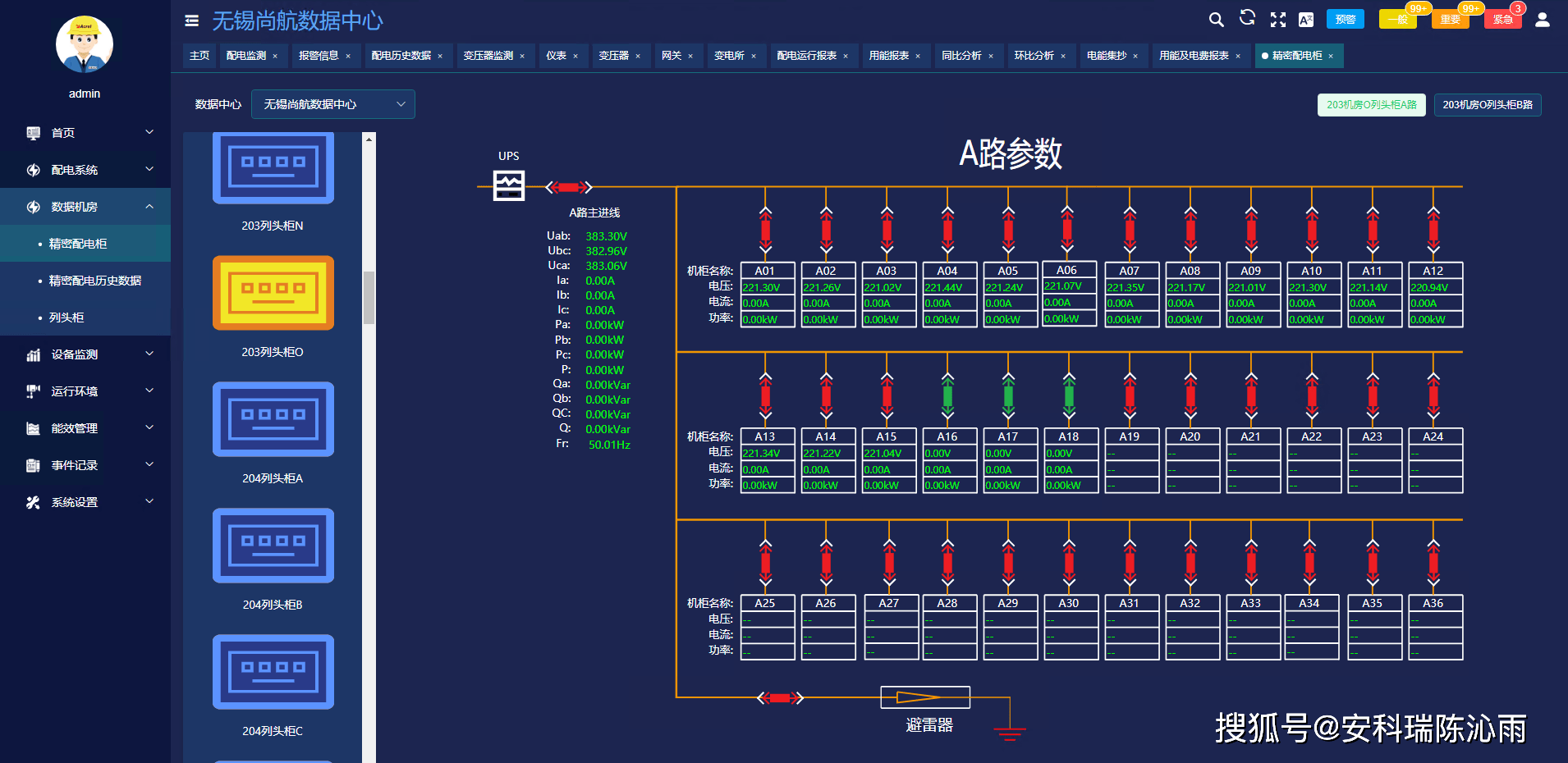Toggle fullscreen with the expand icon
Image resolution: width=1568 pixels, height=763 pixels.
(x=1277, y=20)
